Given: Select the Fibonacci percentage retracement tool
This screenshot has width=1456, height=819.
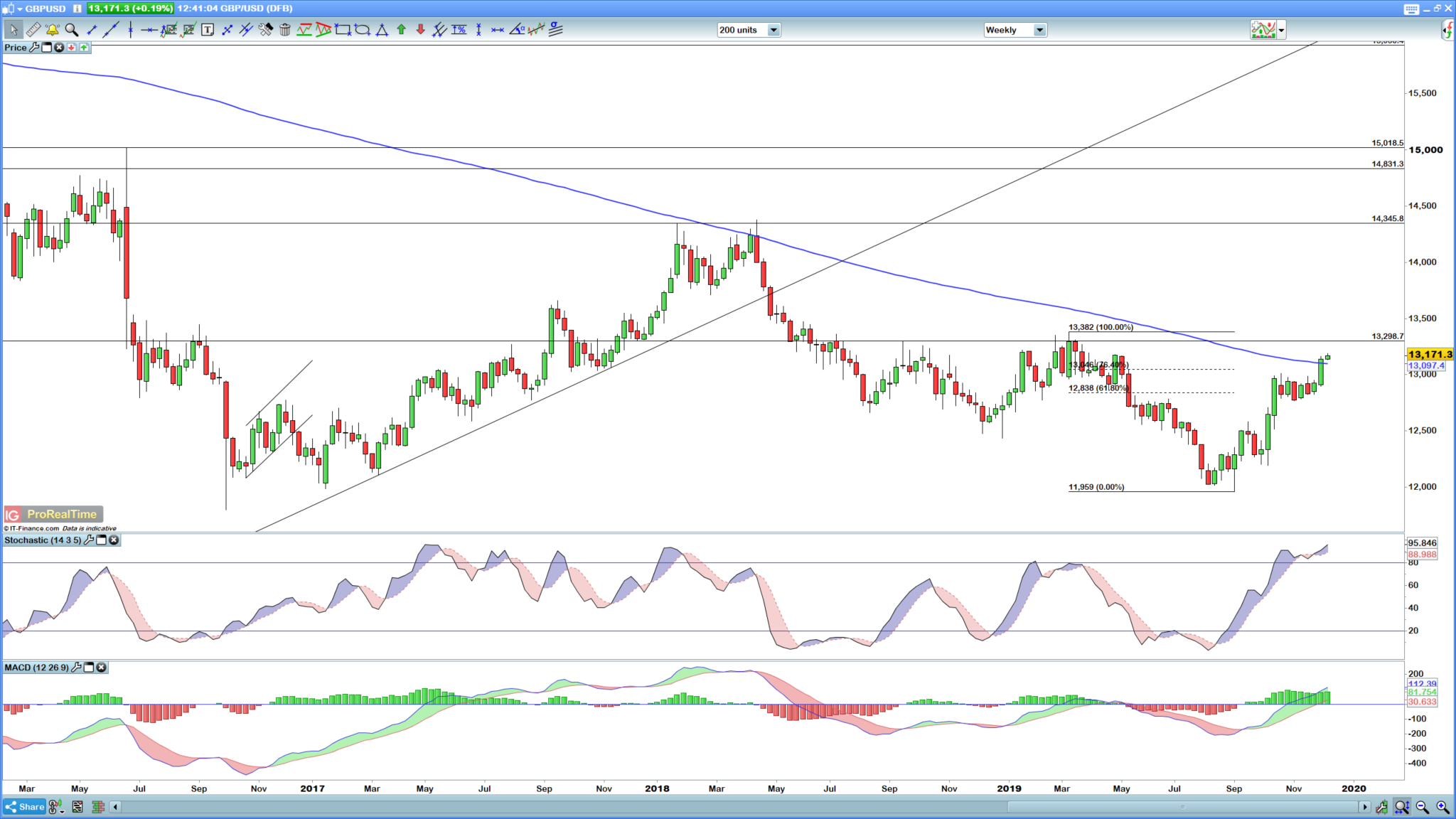Looking at the screenshot, I should coord(459,30).
